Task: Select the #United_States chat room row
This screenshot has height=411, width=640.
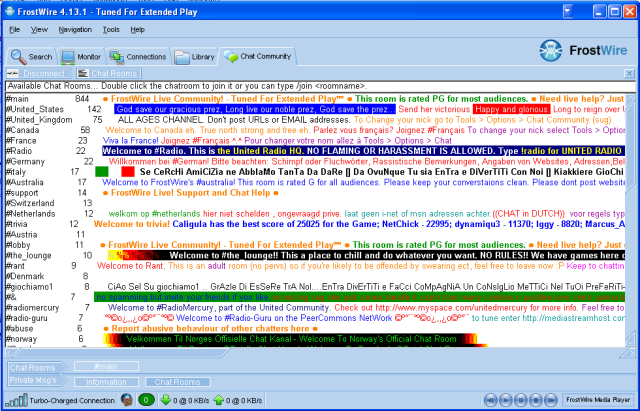Action: 315,109
